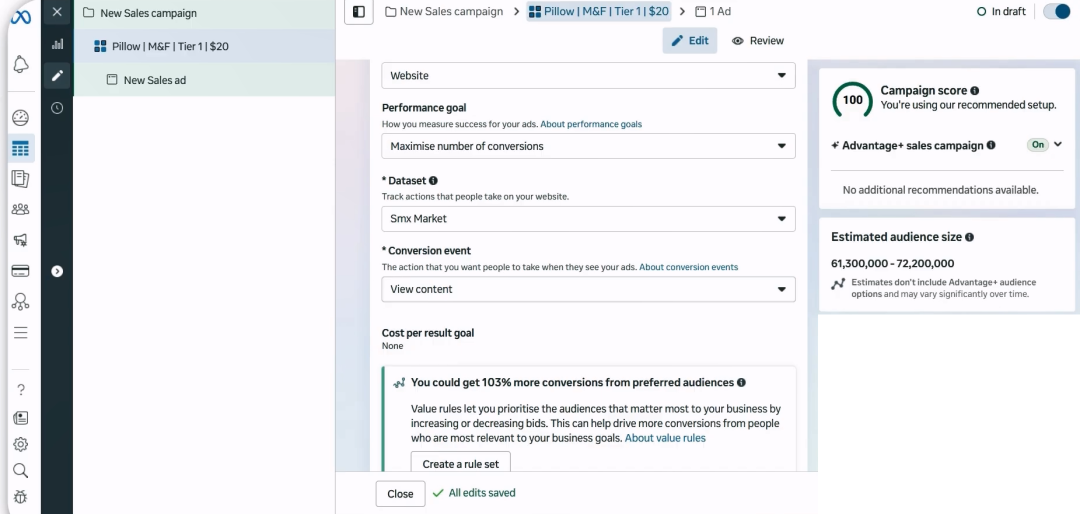Viewport: 1080px width, 514px height.
Task: Click the audience estimate 61,300,000 - 72,200,000
Action: pyautogui.click(x=893, y=264)
